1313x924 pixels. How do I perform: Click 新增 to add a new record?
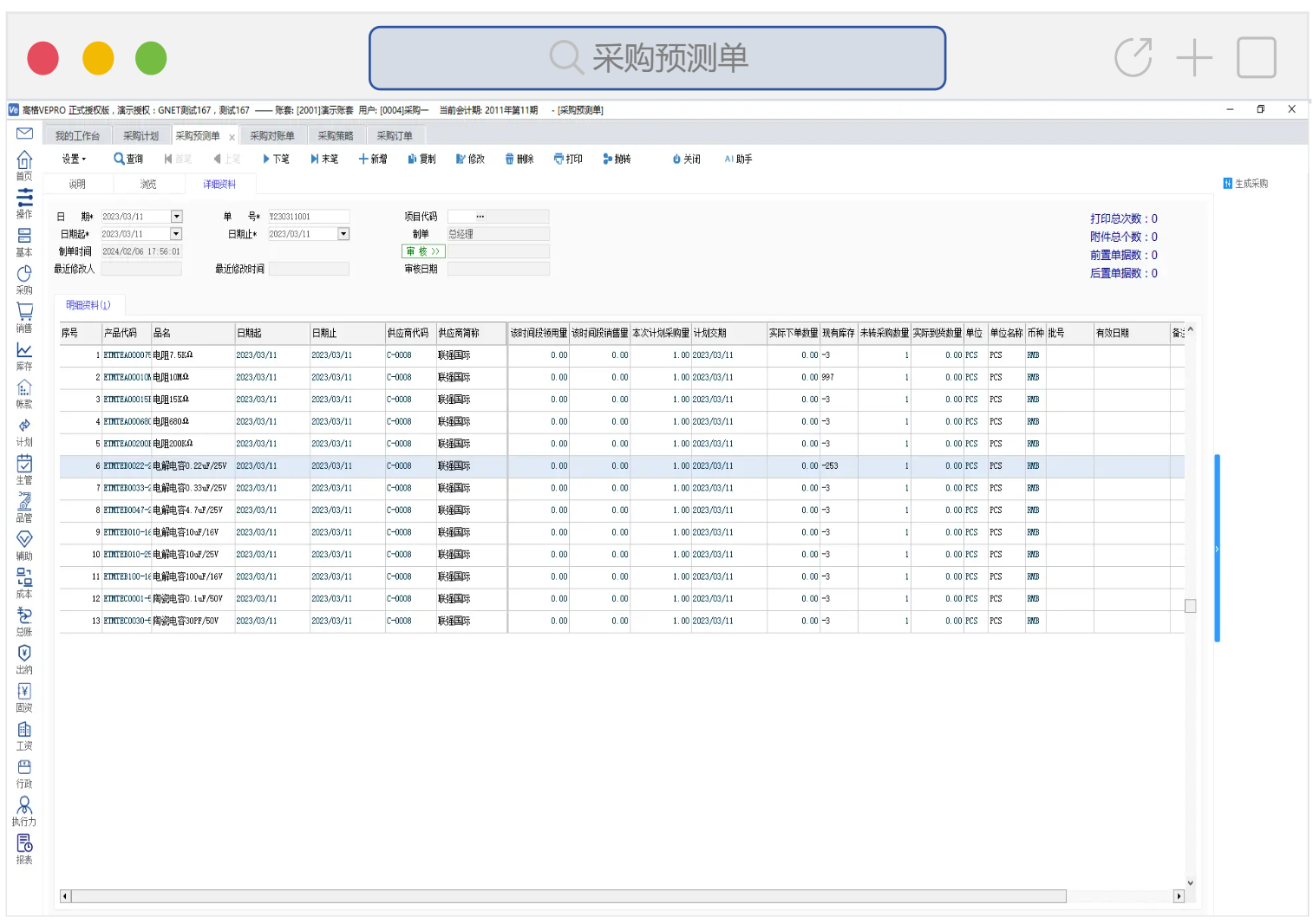click(x=373, y=159)
